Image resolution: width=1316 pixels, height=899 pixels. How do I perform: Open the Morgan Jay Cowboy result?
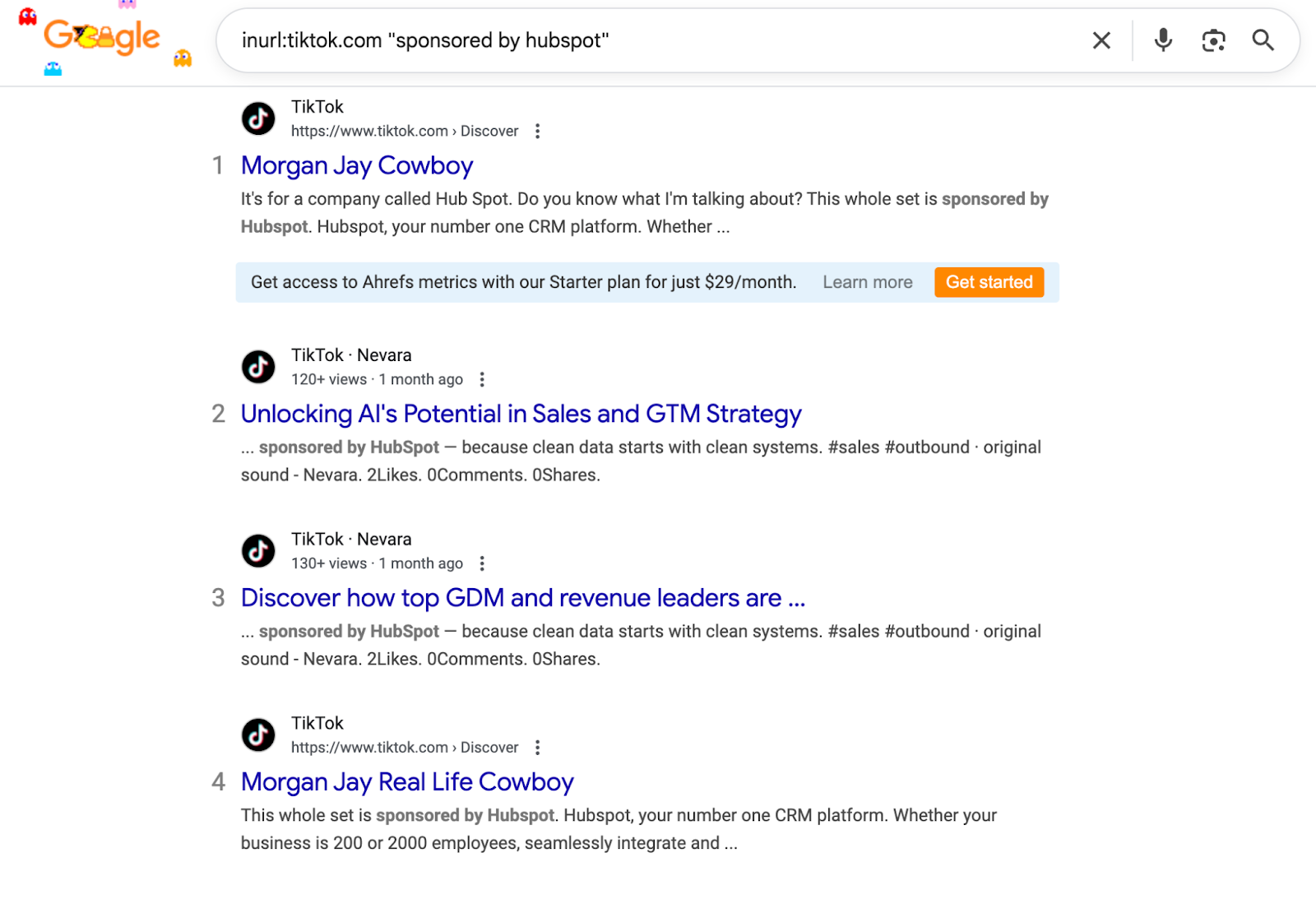[x=357, y=165]
